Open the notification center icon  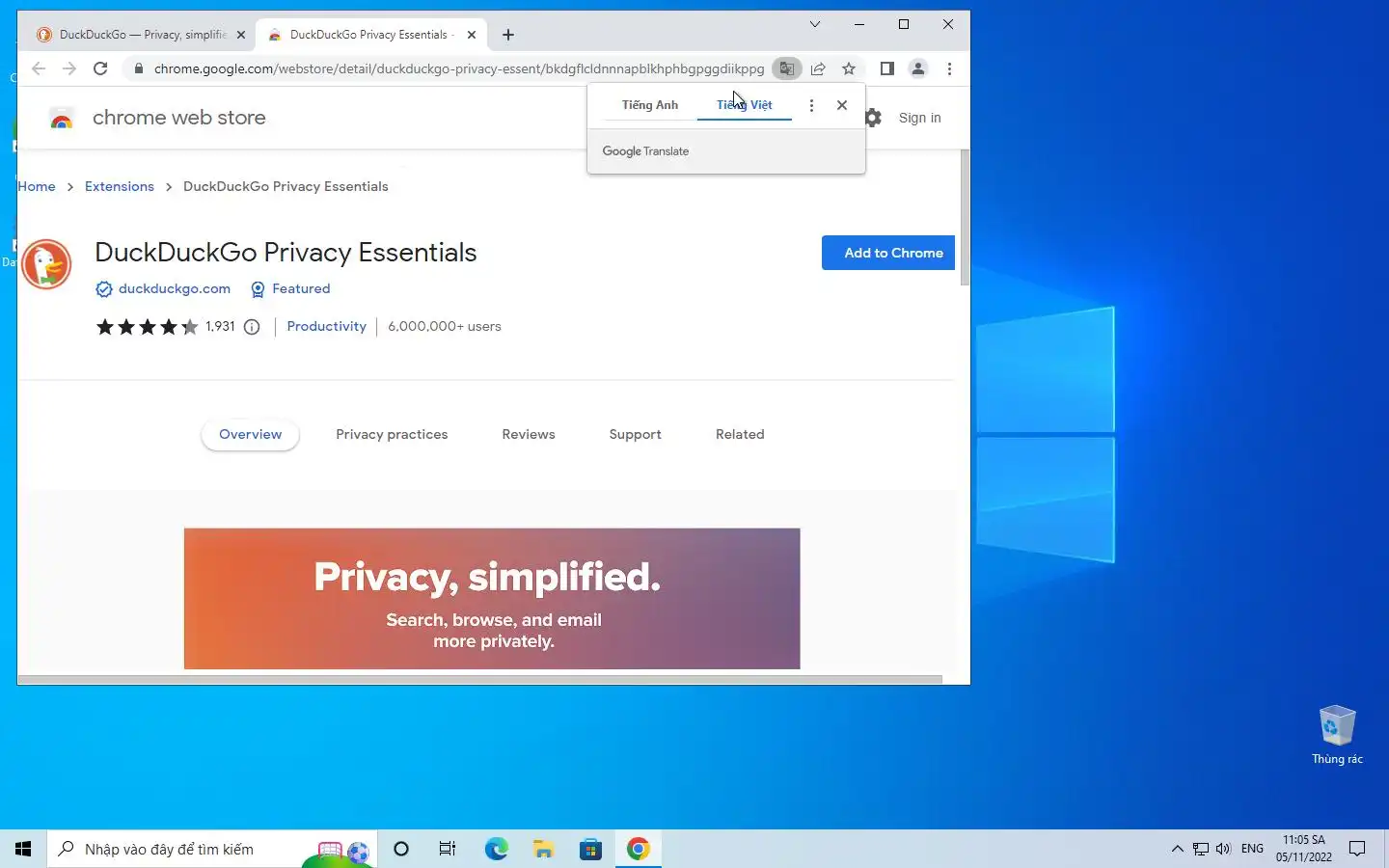coord(1357,849)
